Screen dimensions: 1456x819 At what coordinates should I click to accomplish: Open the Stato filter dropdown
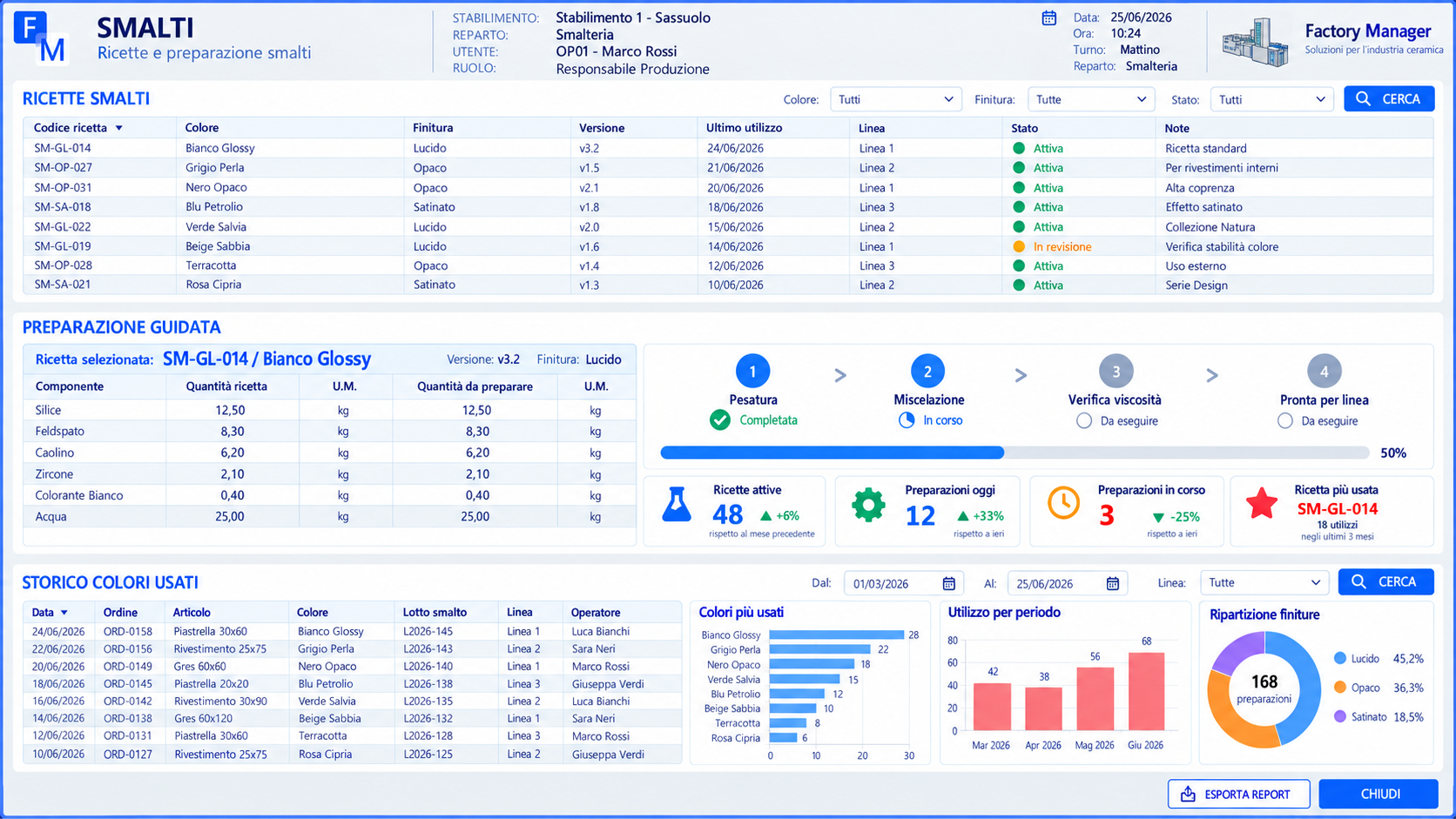click(x=1272, y=99)
